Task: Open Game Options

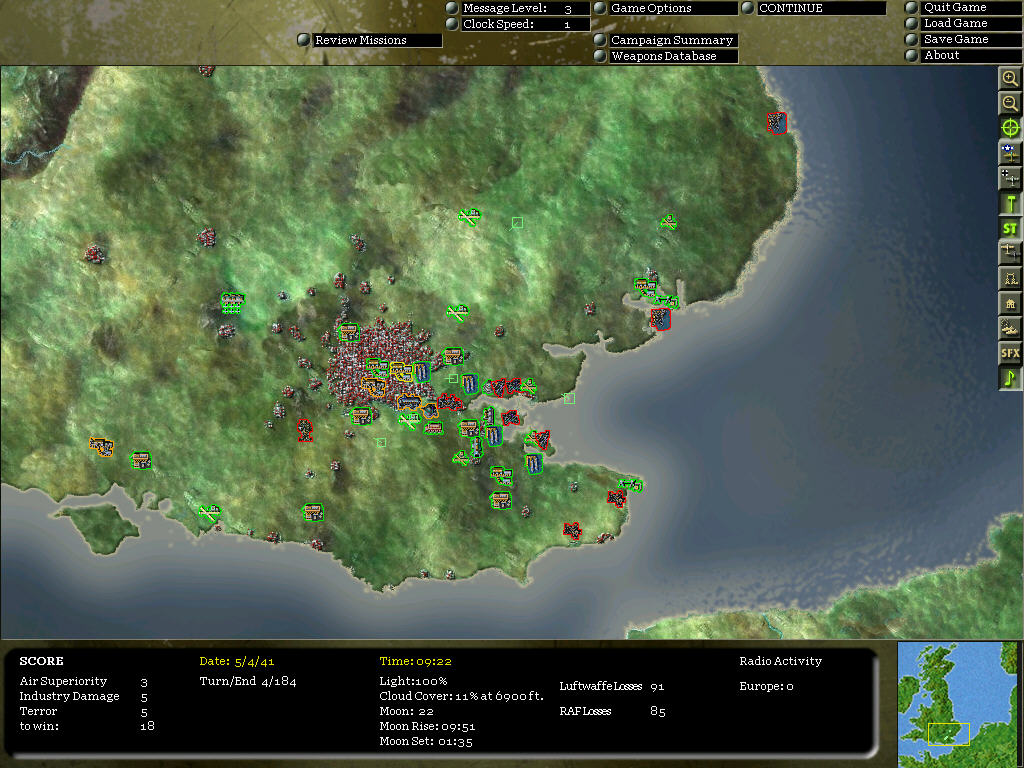Action: point(673,8)
